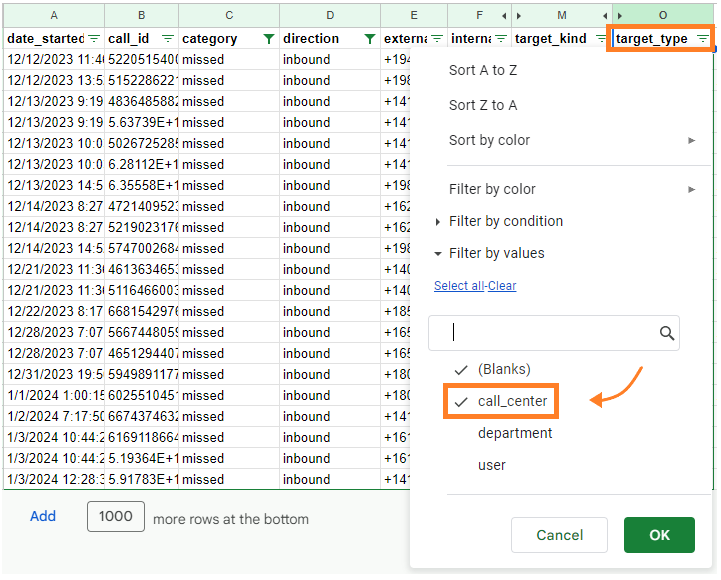Check the department filter value
The image size is (721, 580).
(x=515, y=433)
